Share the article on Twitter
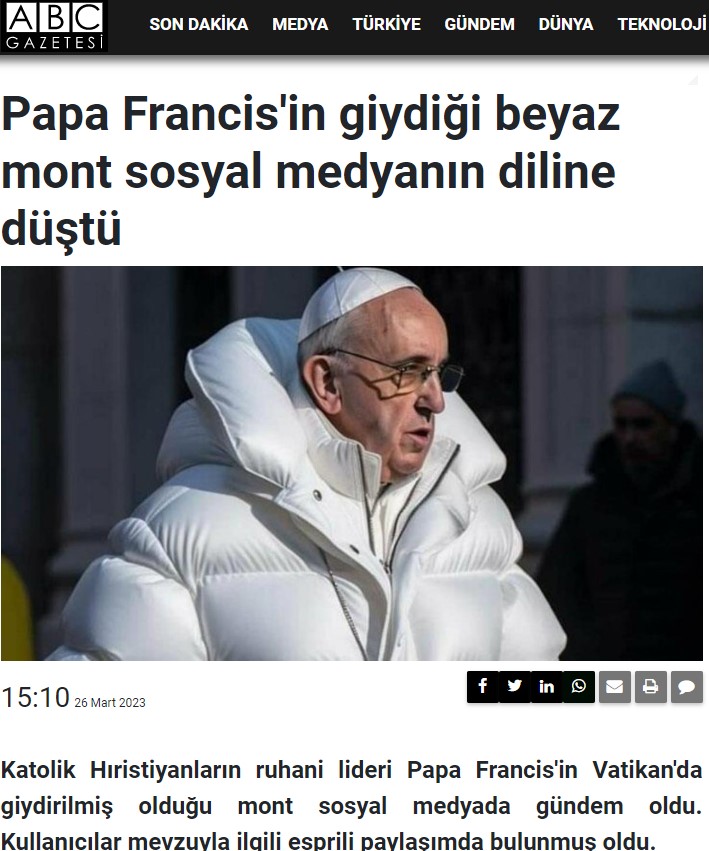The height and width of the screenshot is (851, 709). pyautogui.click(x=515, y=687)
